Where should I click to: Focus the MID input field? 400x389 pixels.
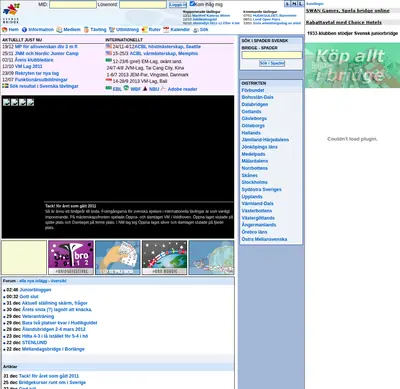click(x=73, y=5)
